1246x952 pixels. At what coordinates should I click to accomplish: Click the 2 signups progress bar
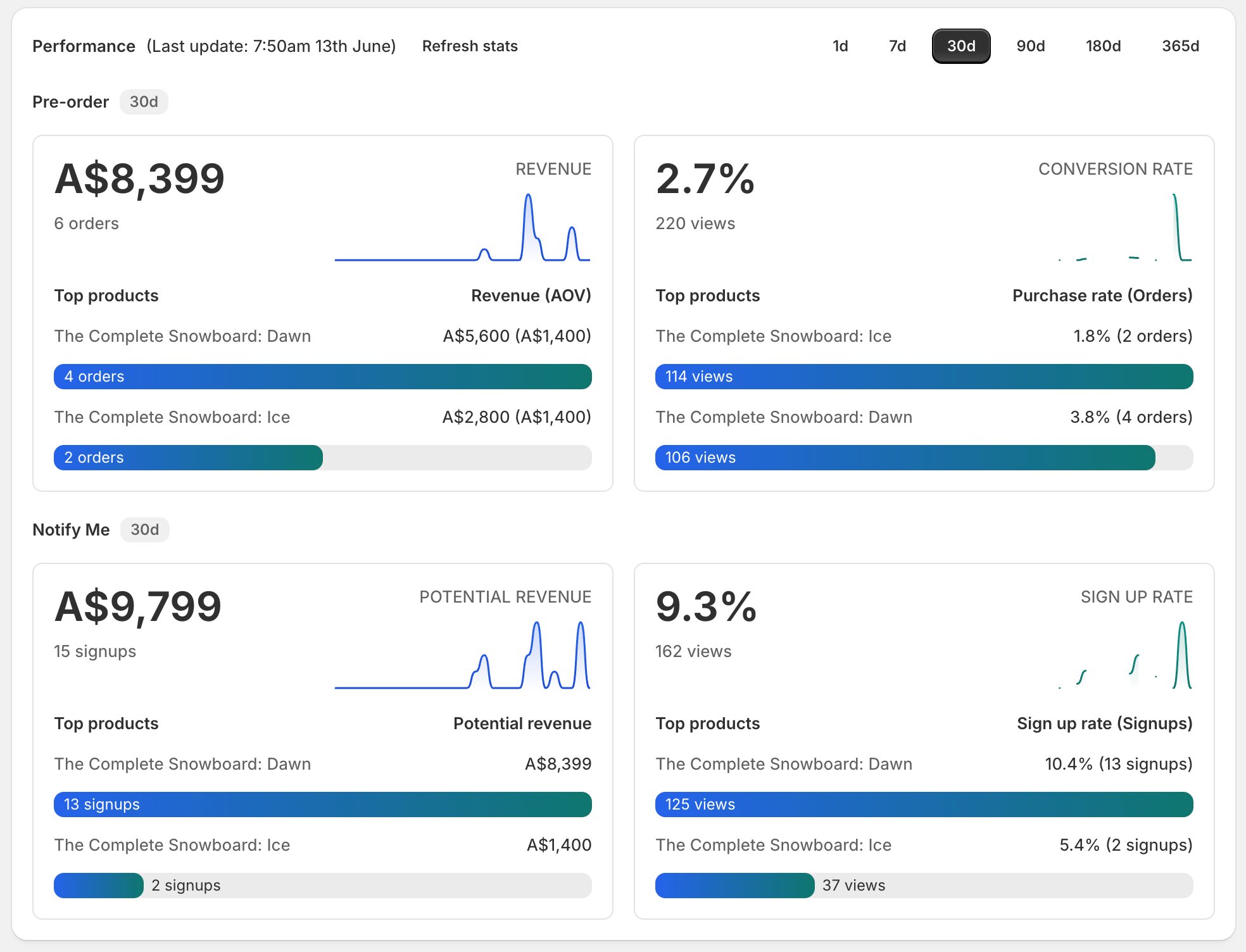pos(323,886)
